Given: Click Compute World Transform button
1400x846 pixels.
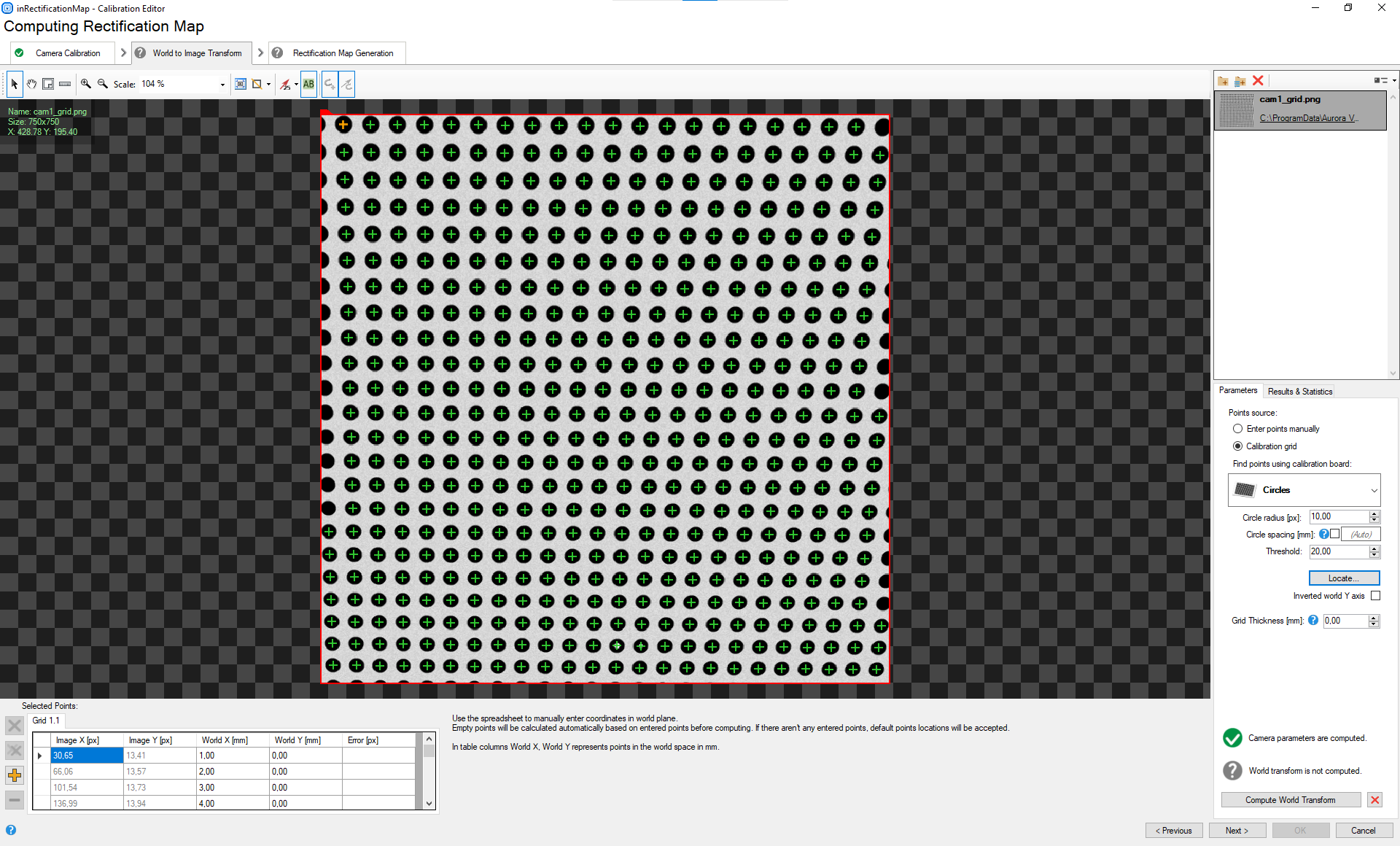Looking at the screenshot, I should (x=1290, y=800).
